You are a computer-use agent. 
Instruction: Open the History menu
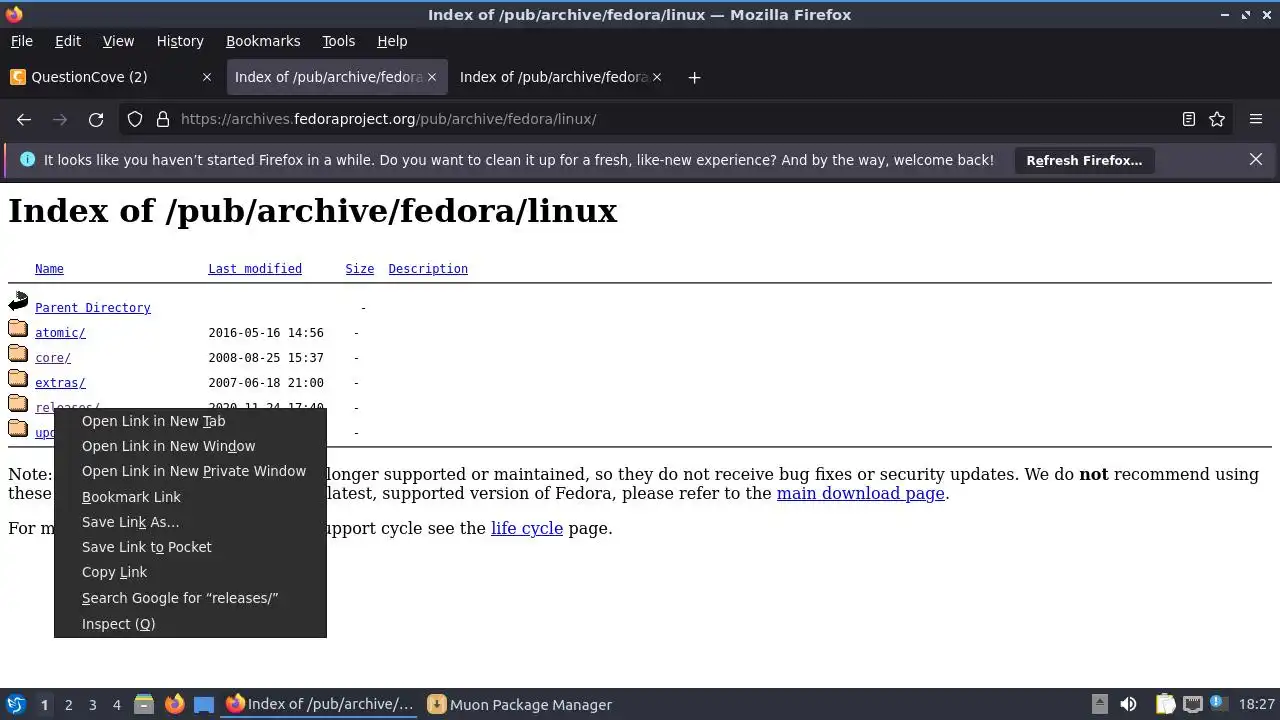[180, 41]
